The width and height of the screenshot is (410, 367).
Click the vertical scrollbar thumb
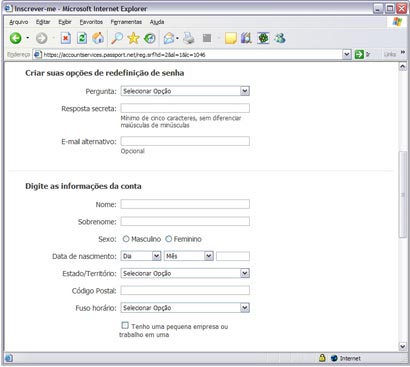(403, 194)
